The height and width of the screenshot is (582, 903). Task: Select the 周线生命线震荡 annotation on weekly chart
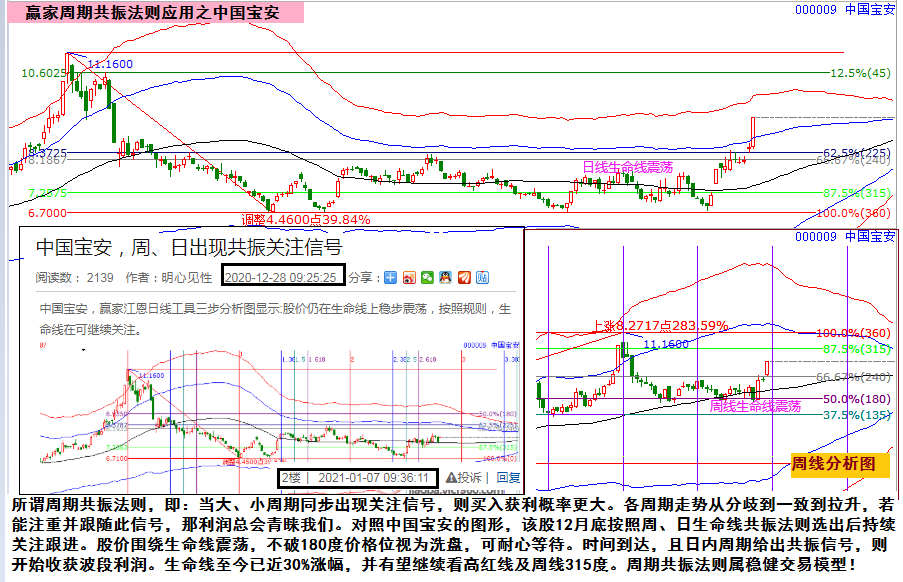(755, 406)
